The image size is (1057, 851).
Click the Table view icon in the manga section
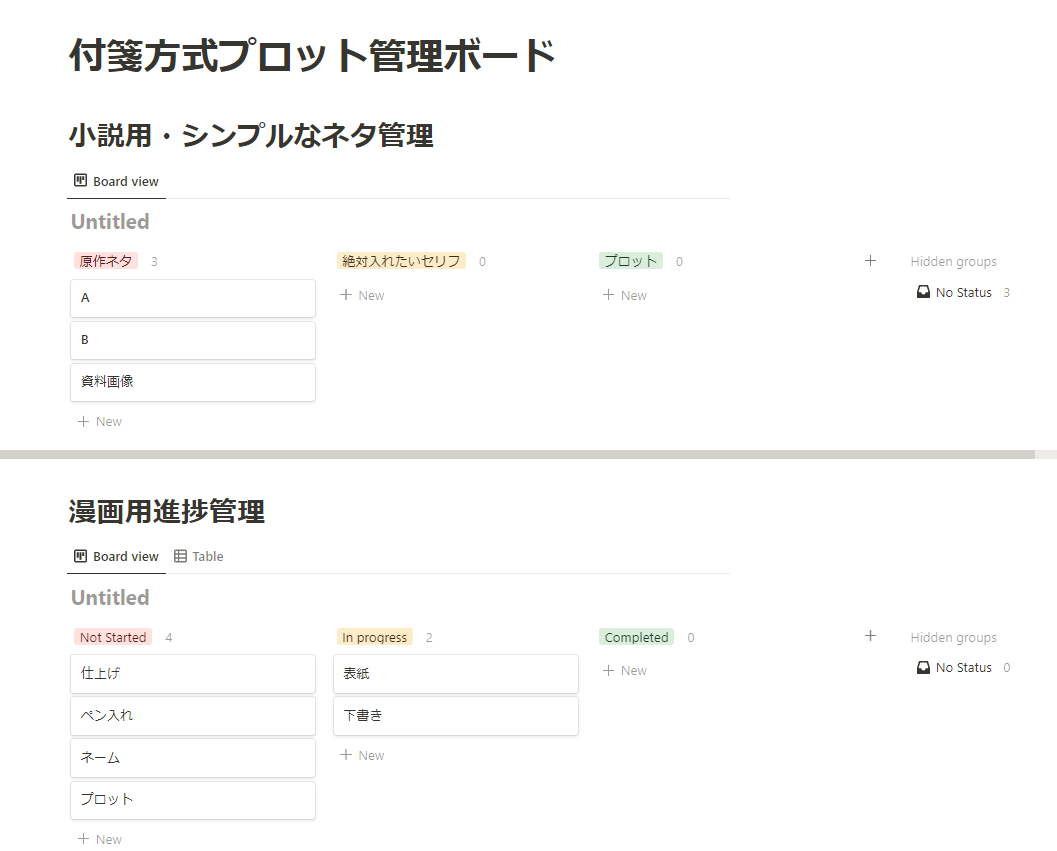pos(181,556)
